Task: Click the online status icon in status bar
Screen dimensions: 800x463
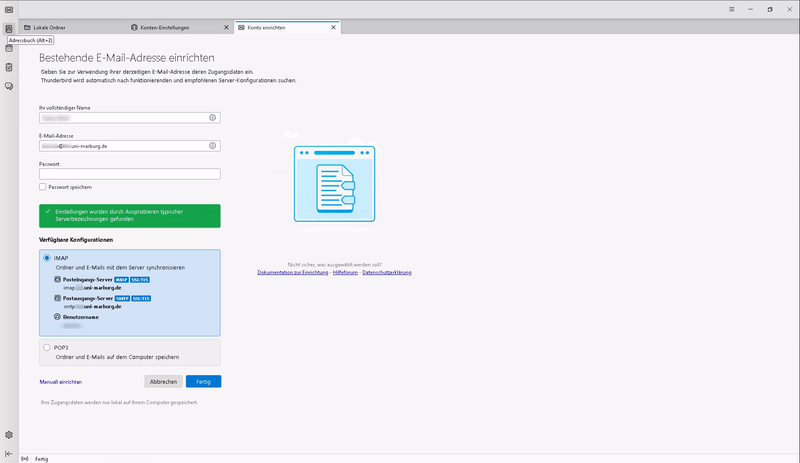Action: [x=25, y=458]
